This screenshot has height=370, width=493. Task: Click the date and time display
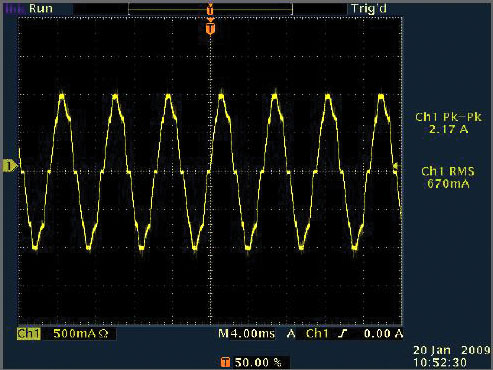tap(452, 356)
